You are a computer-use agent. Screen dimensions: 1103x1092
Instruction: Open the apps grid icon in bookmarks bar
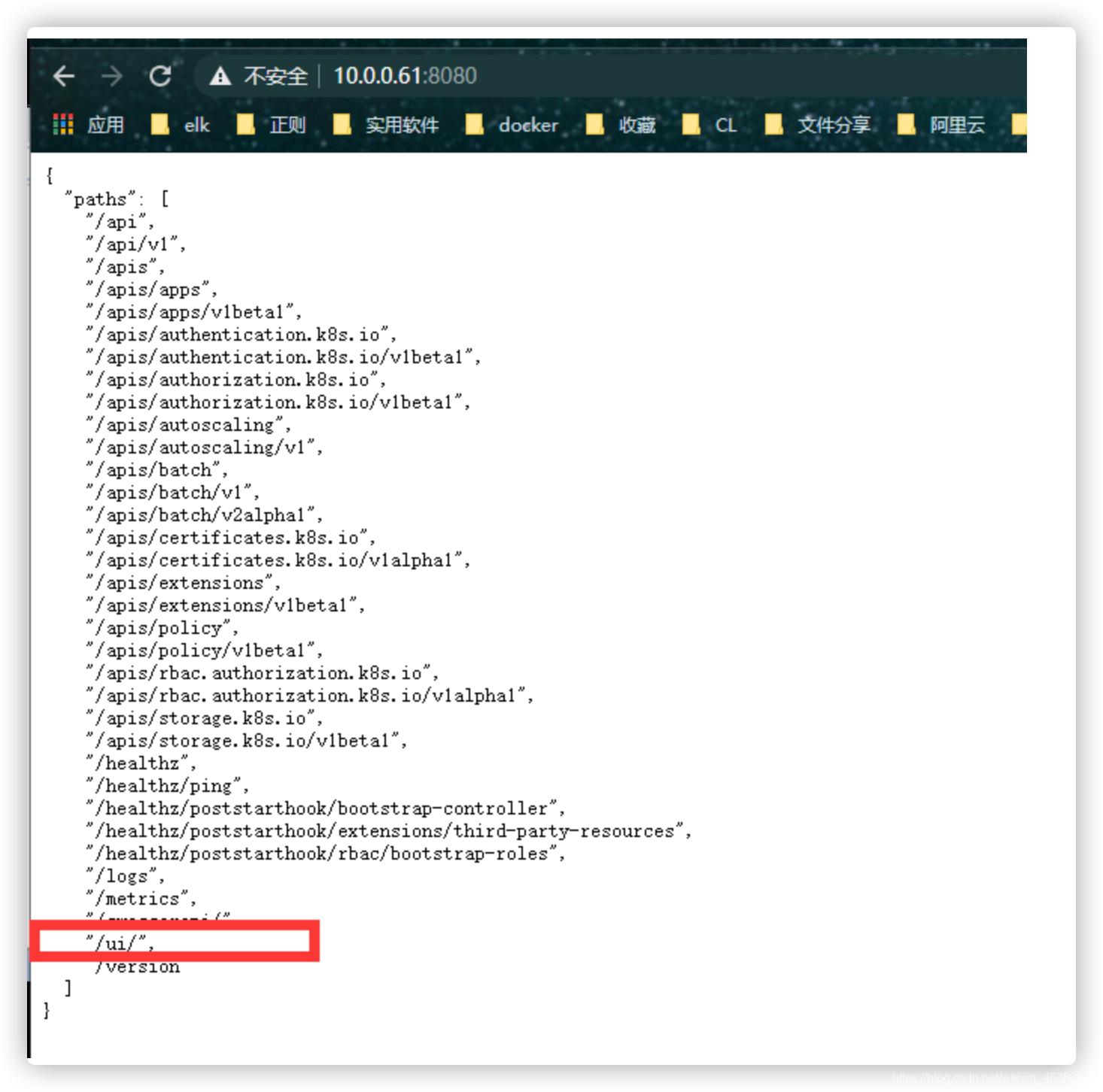(63, 124)
